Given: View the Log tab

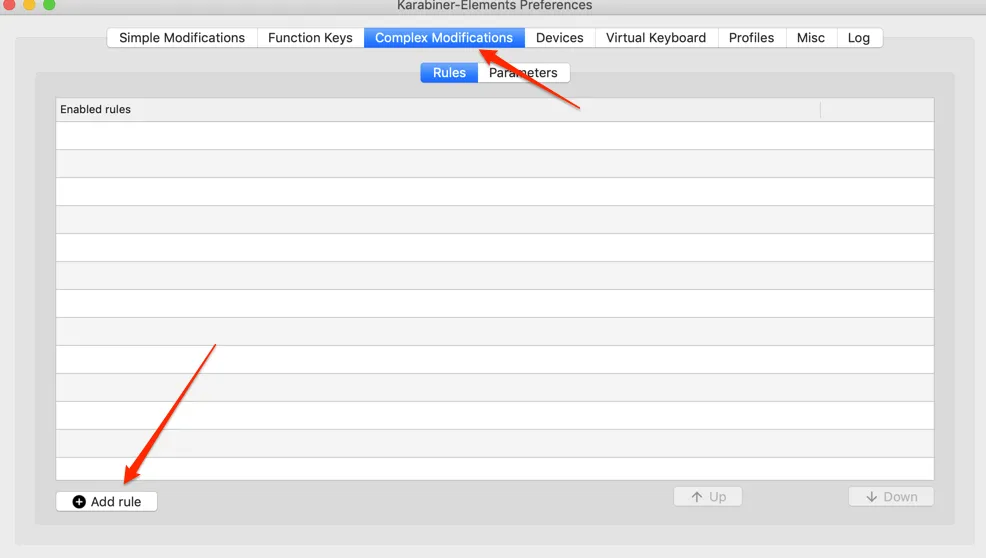Looking at the screenshot, I should pyautogui.click(x=859, y=38).
